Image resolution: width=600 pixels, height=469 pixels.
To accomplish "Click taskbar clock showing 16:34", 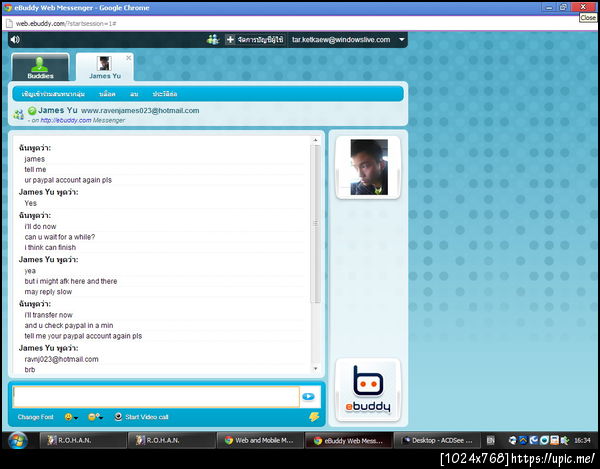I will [x=582, y=440].
